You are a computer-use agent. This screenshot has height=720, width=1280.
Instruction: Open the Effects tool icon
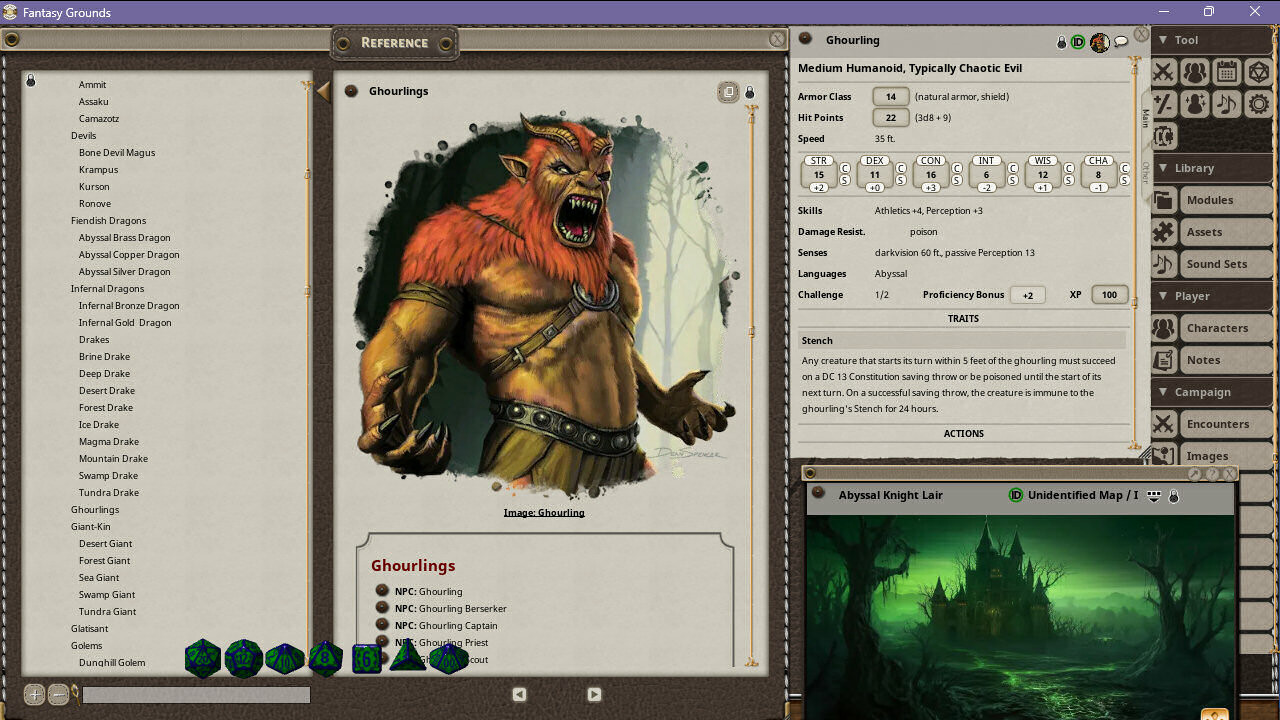coord(1195,104)
